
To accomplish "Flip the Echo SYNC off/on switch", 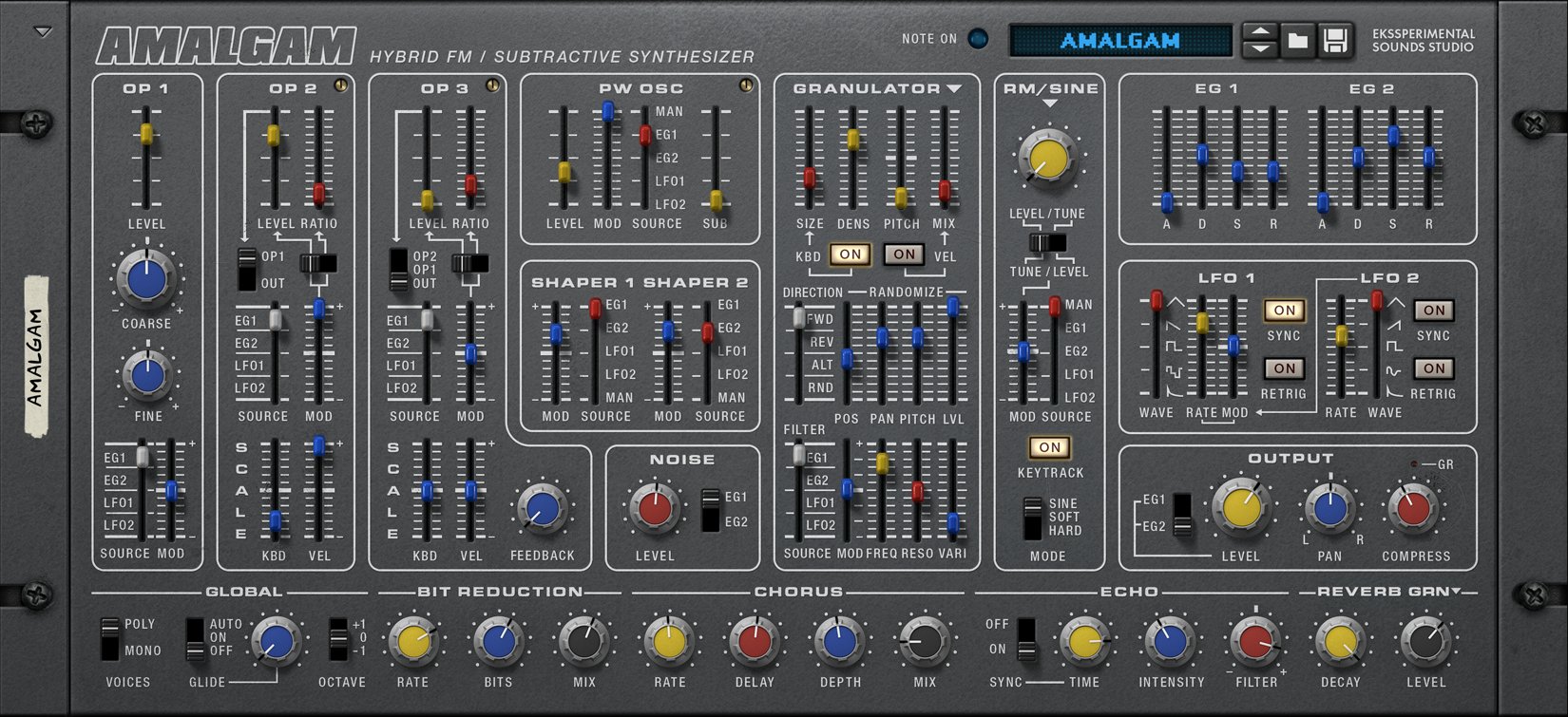I will click(1025, 638).
